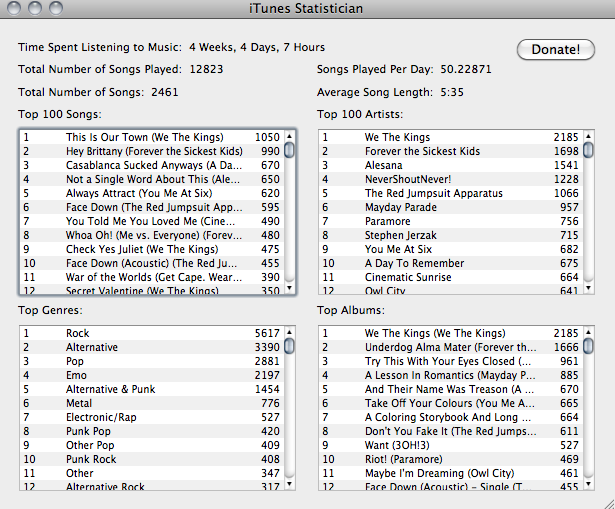
Task: Select the Other Pop genre
Action: tap(152, 445)
